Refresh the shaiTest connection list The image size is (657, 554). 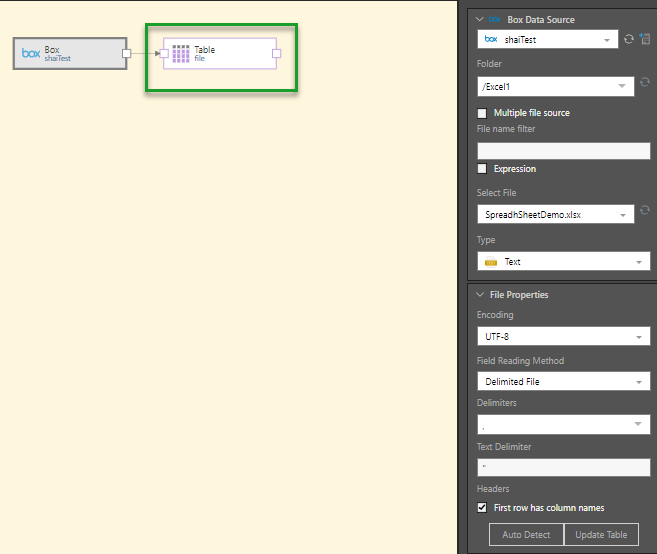click(x=628, y=39)
